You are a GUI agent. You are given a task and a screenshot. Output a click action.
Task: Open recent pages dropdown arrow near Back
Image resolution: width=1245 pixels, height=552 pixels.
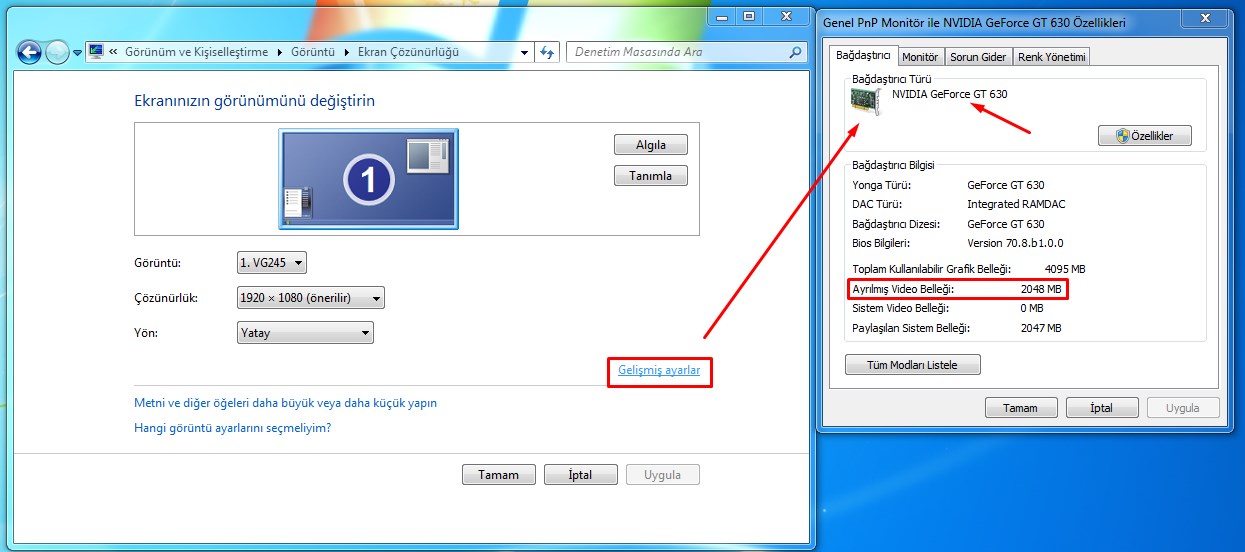point(77,54)
